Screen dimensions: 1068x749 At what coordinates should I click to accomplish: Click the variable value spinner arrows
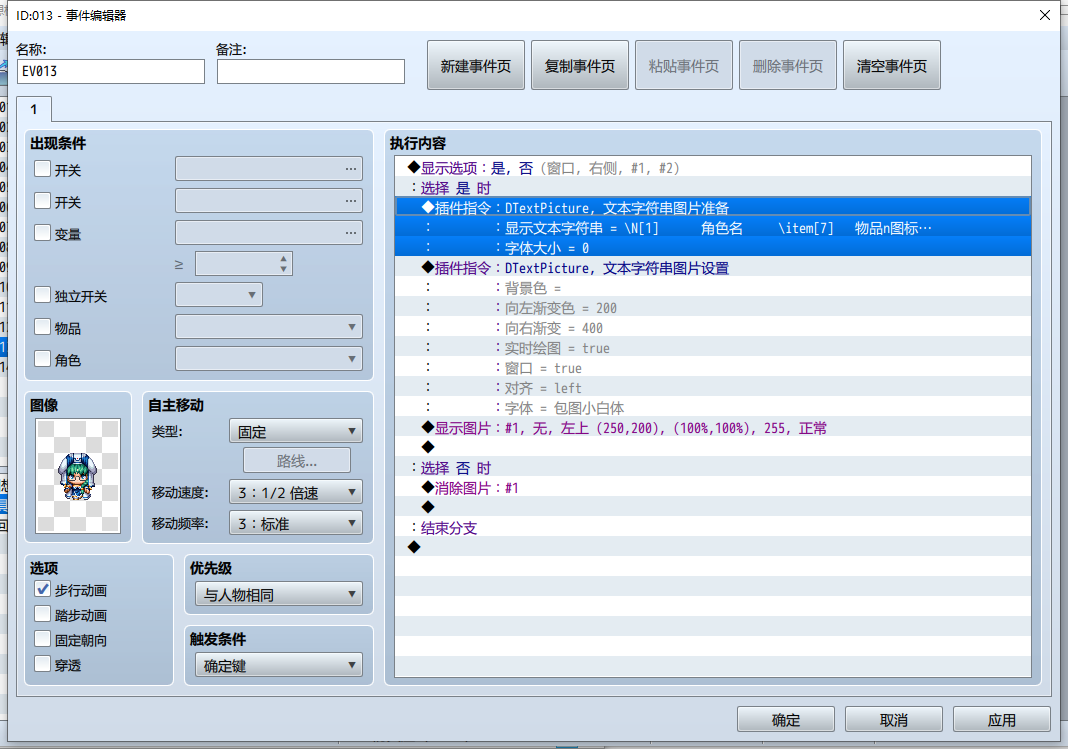[x=283, y=264]
